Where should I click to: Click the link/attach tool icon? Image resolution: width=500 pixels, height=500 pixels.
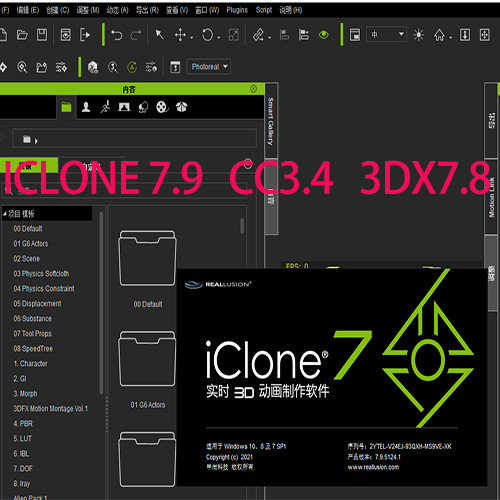pyautogui.click(x=258, y=35)
